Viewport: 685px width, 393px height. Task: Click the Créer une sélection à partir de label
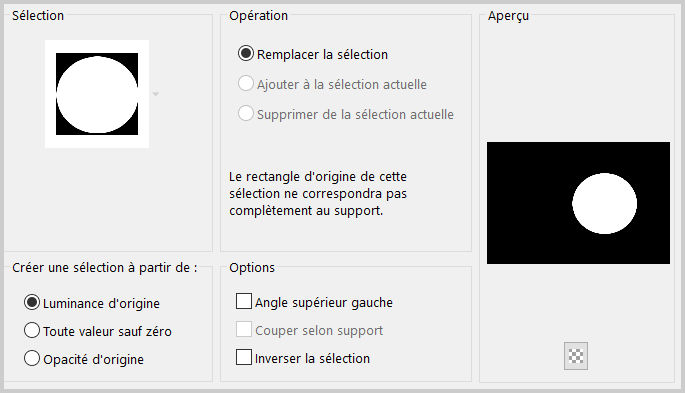click(105, 267)
